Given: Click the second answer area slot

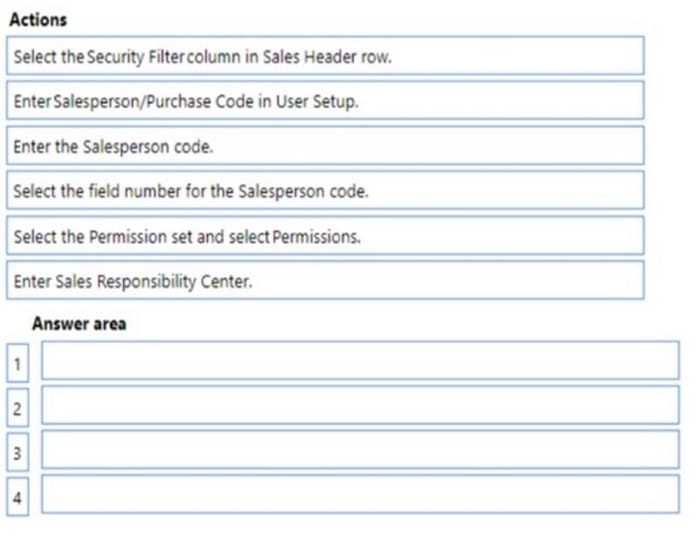Looking at the screenshot, I should click(359, 405).
